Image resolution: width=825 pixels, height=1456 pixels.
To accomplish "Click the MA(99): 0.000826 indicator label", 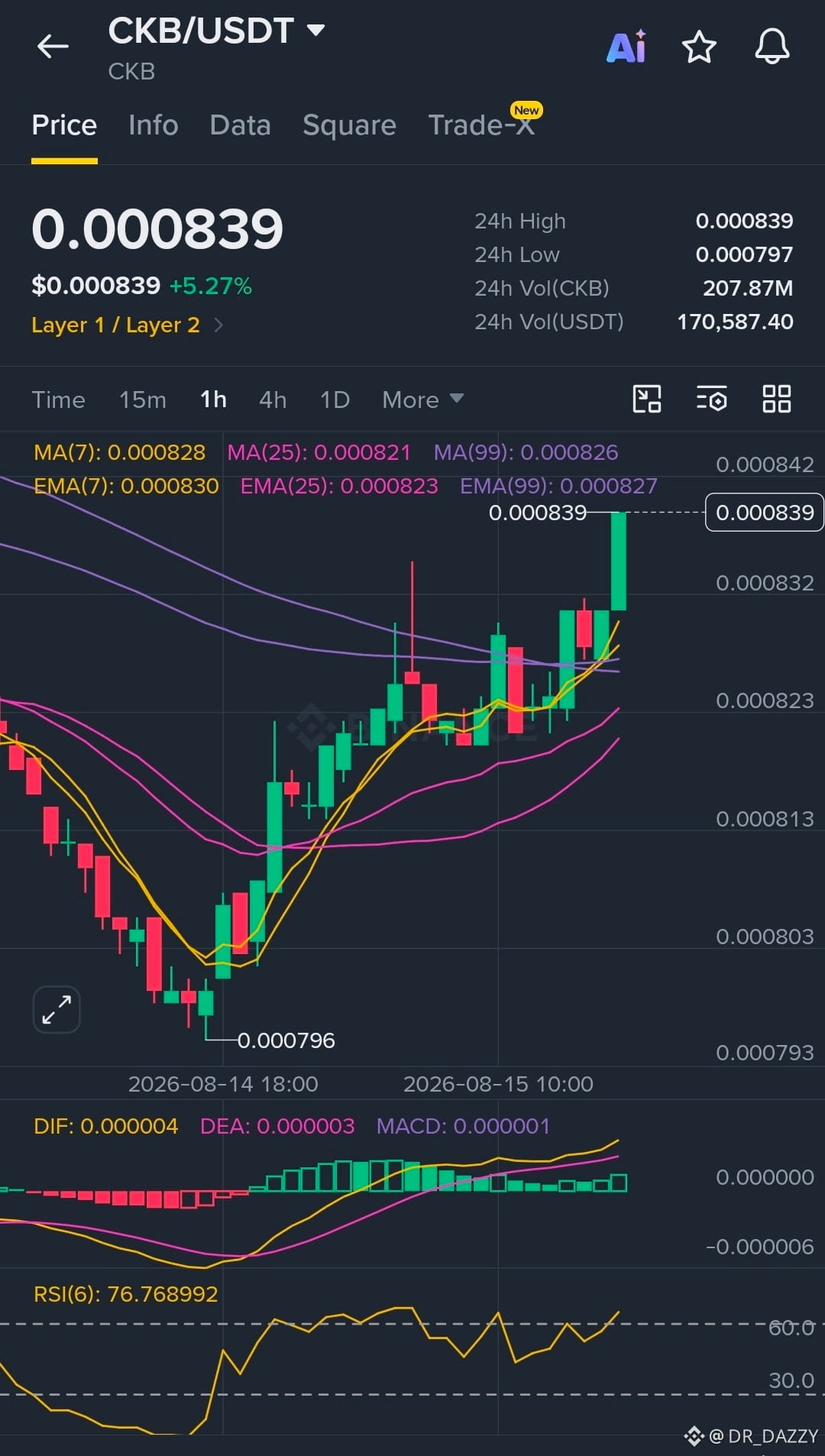I will click(526, 452).
